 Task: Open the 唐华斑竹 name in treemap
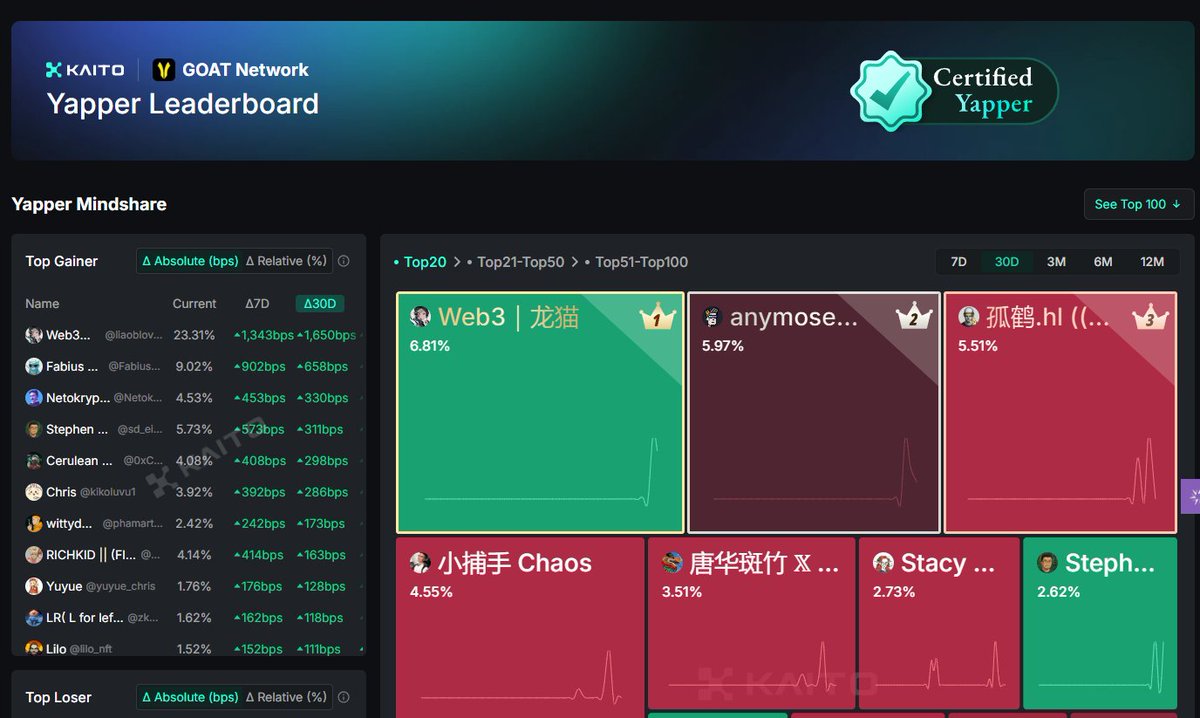coord(764,563)
